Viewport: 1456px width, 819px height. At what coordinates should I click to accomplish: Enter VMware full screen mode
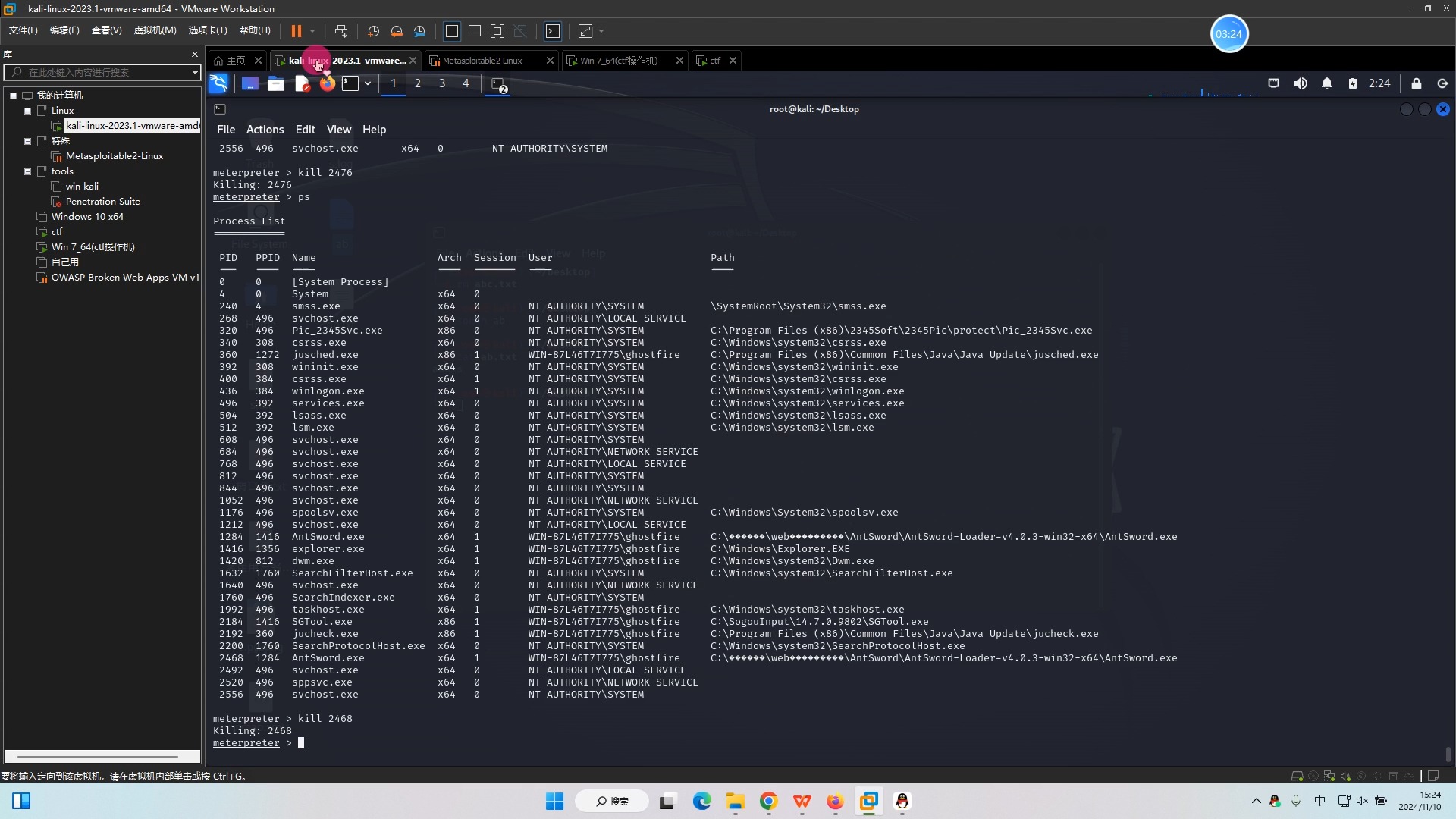(497, 31)
